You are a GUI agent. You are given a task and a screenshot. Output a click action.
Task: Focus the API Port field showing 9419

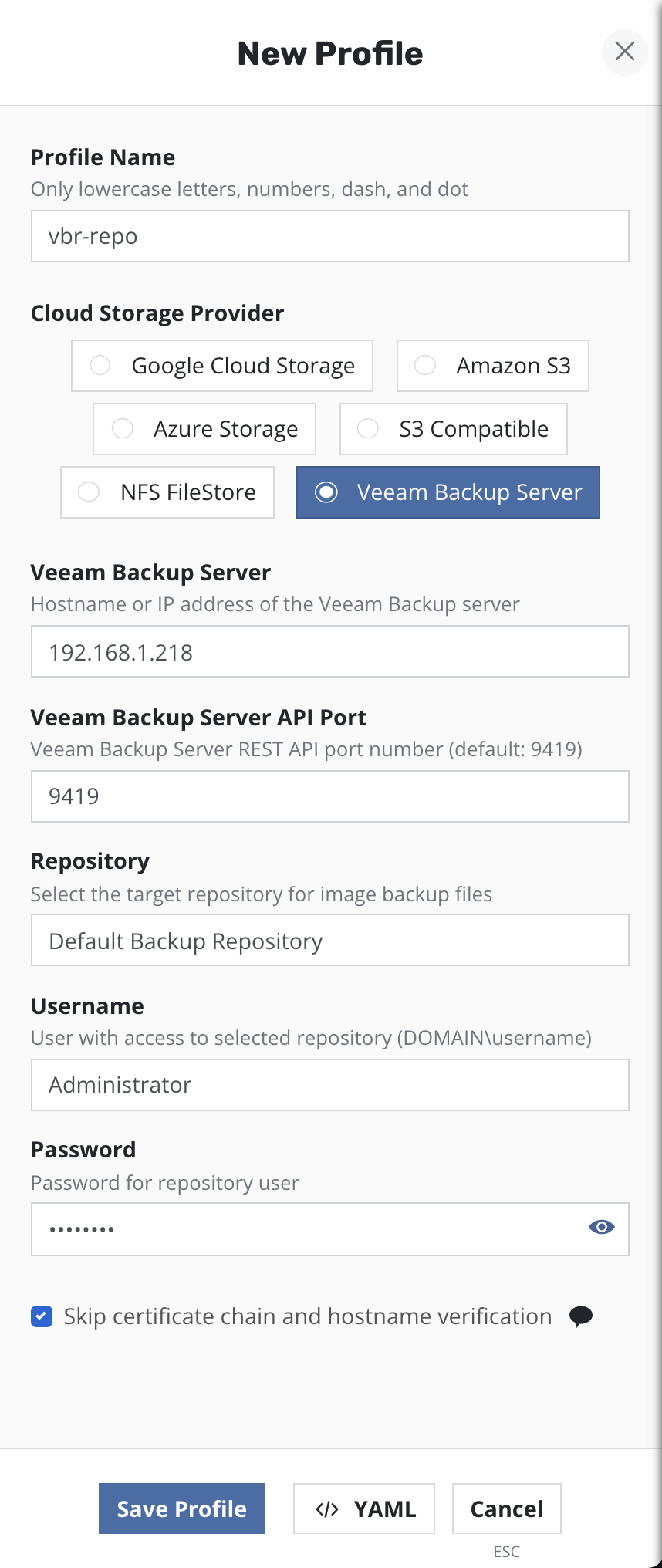tap(329, 796)
